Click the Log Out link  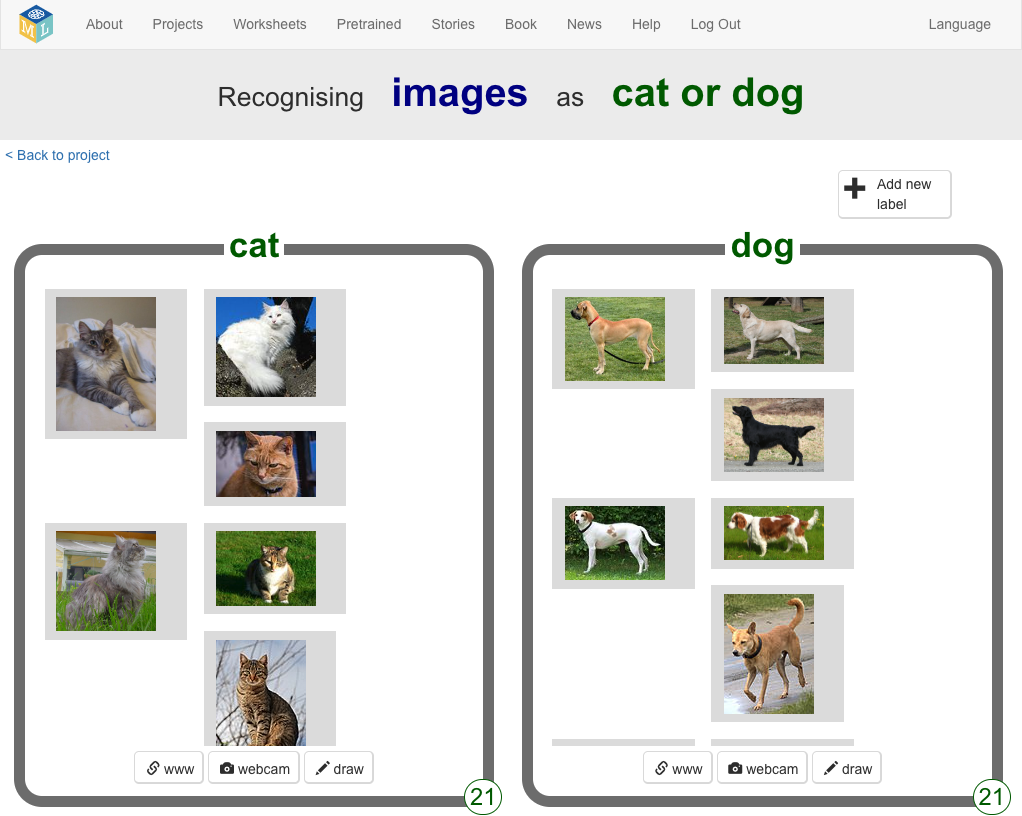(x=715, y=24)
